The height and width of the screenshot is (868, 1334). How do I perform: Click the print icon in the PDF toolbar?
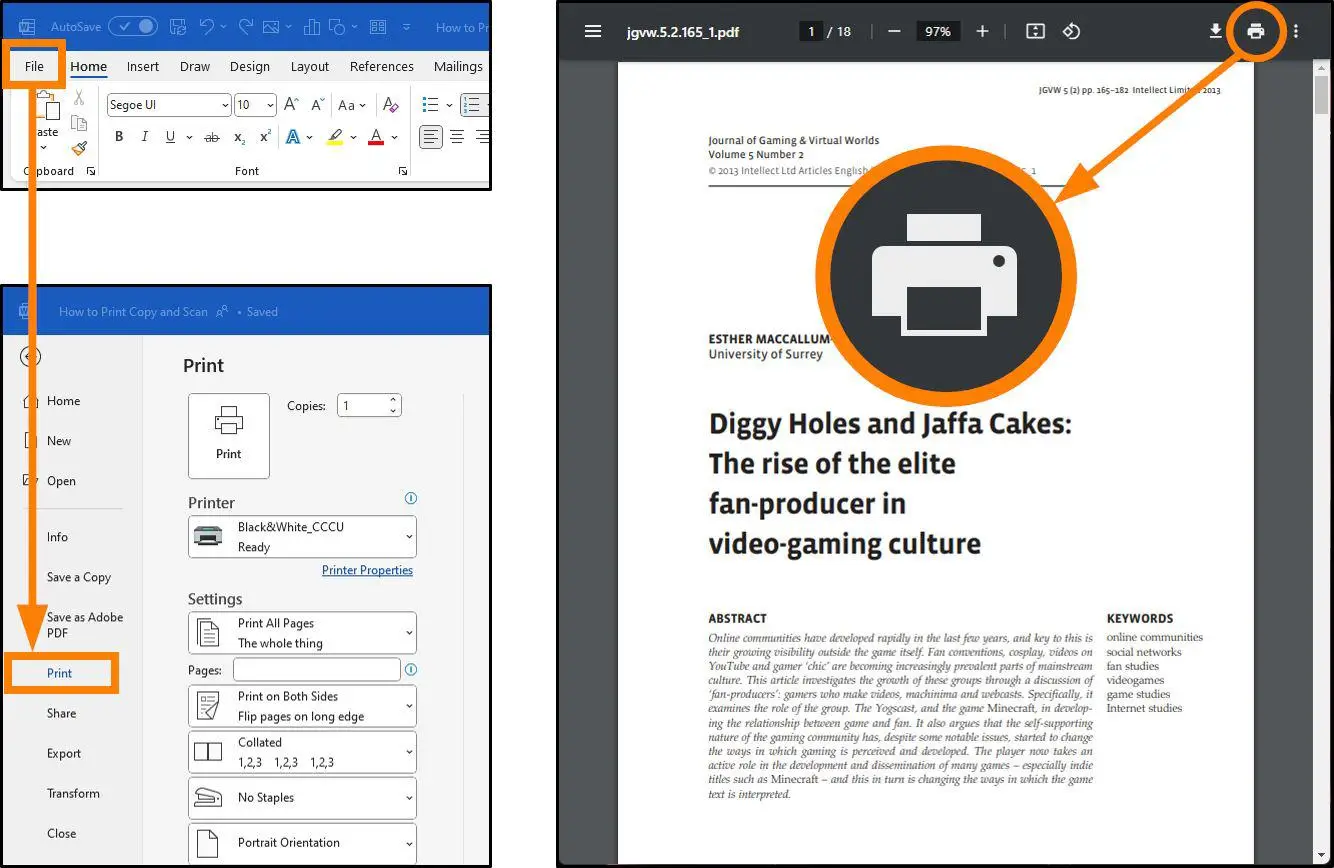(1255, 31)
